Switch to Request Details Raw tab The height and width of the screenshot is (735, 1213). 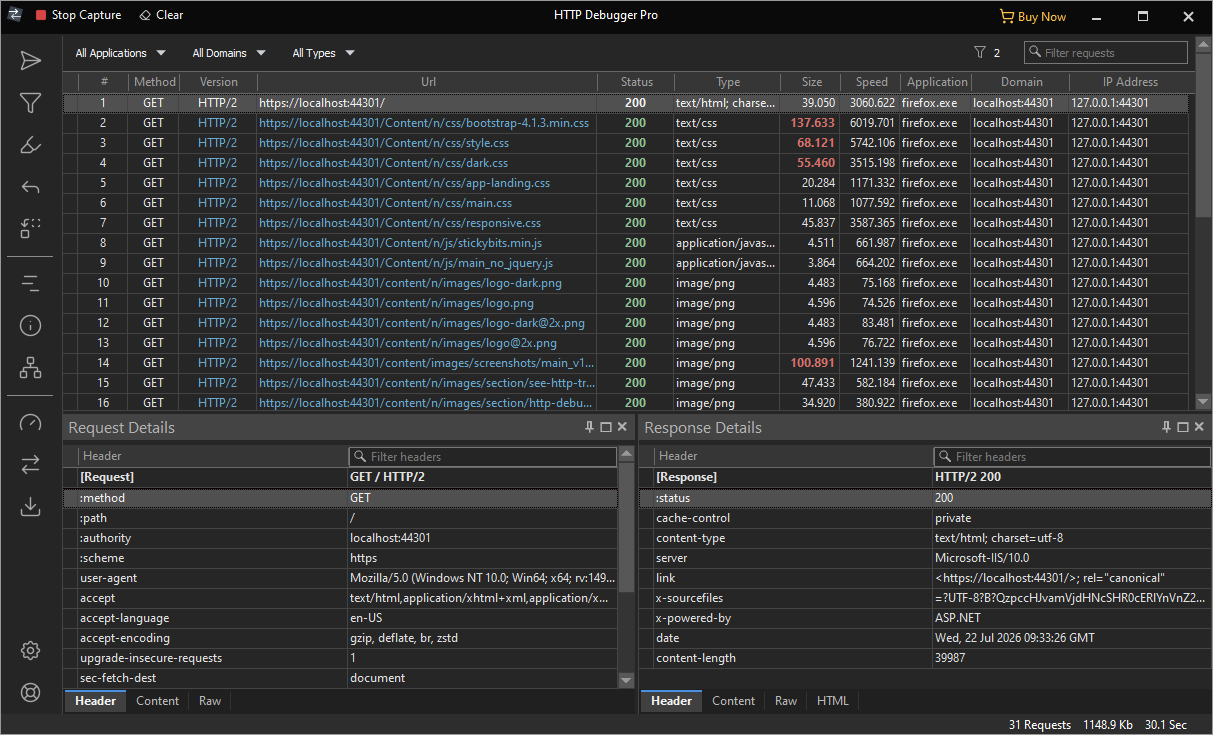210,701
